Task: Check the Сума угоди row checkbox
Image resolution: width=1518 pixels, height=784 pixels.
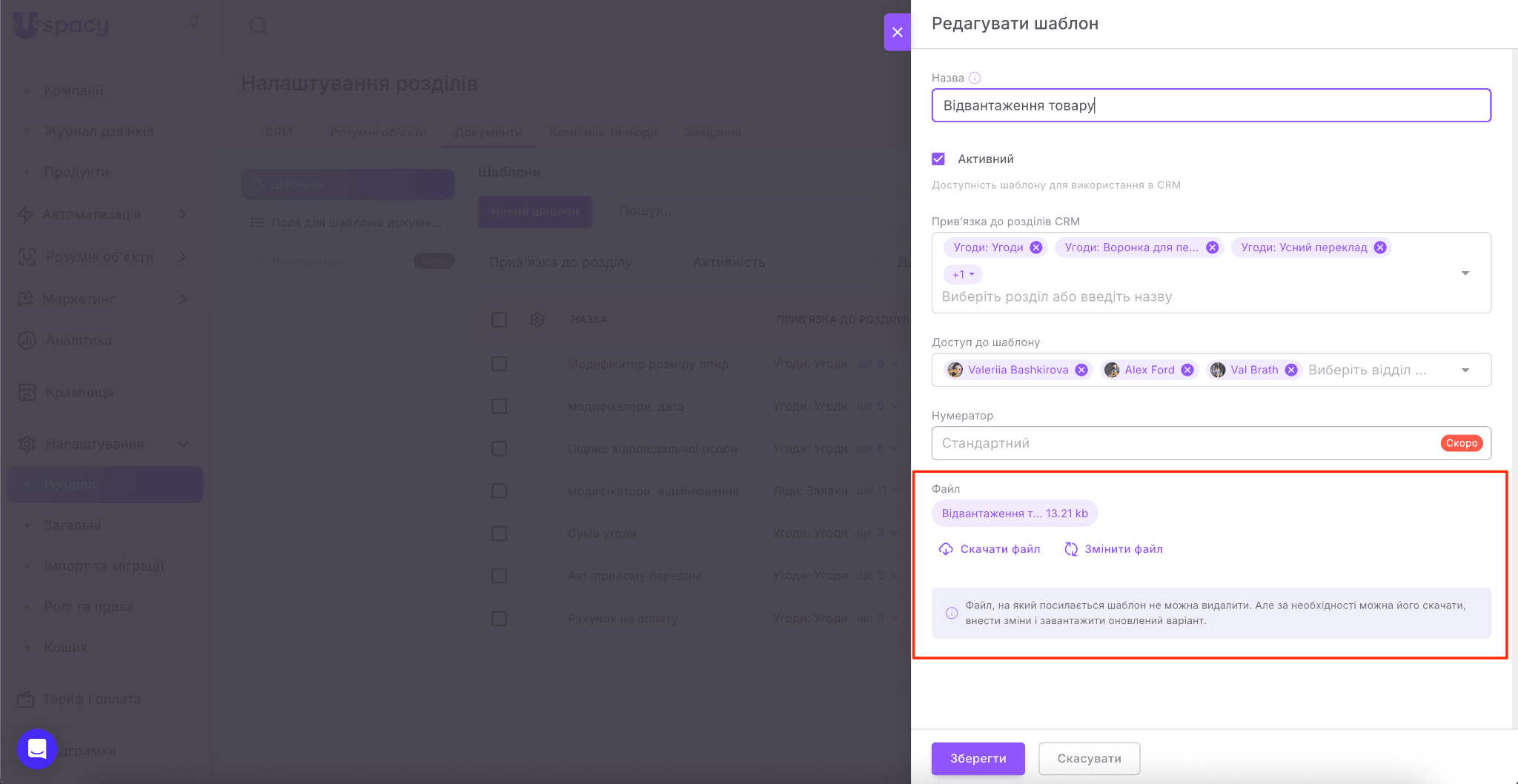Action: (499, 534)
